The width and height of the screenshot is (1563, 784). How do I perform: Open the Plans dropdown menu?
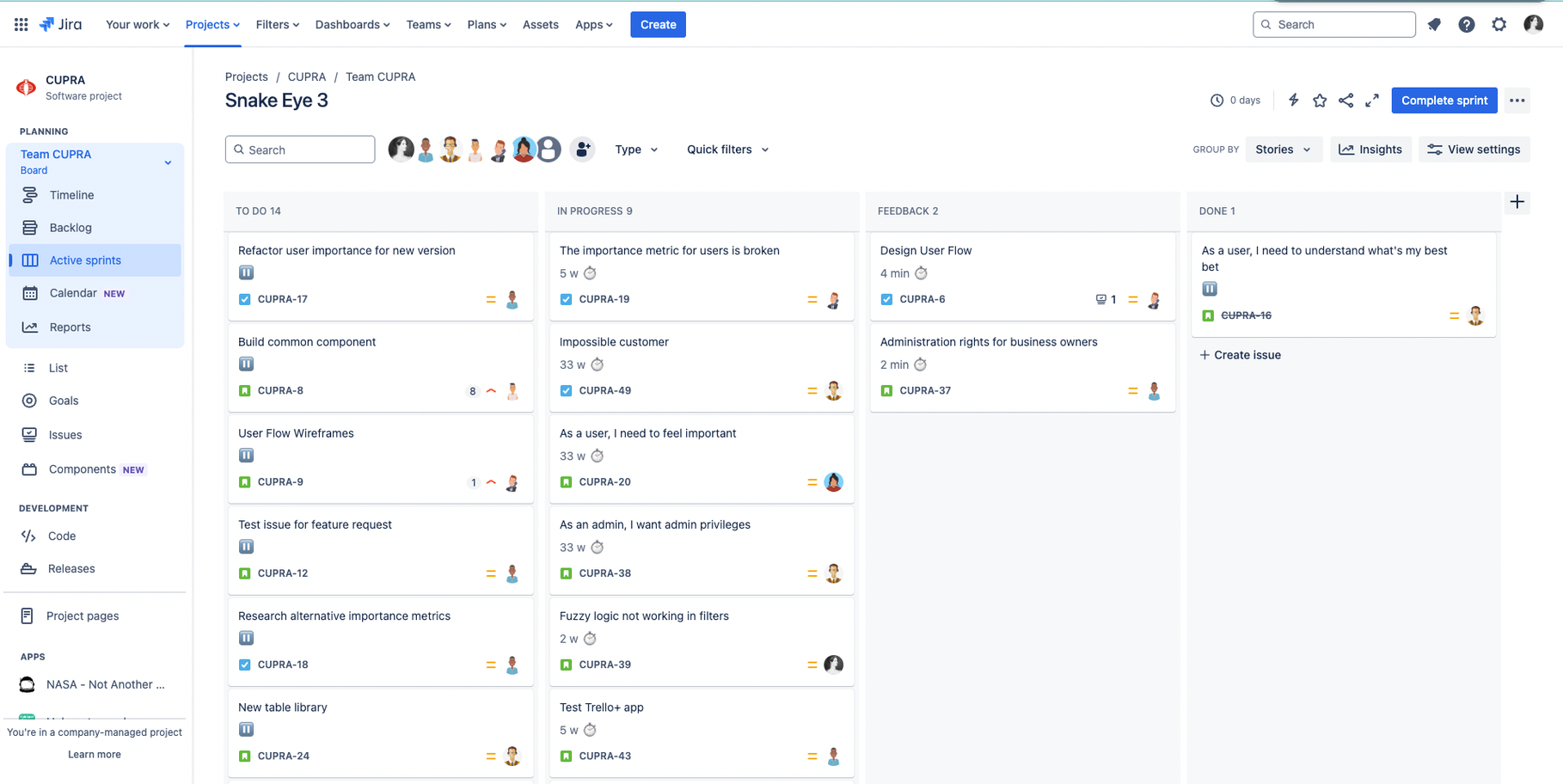click(x=487, y=24)
